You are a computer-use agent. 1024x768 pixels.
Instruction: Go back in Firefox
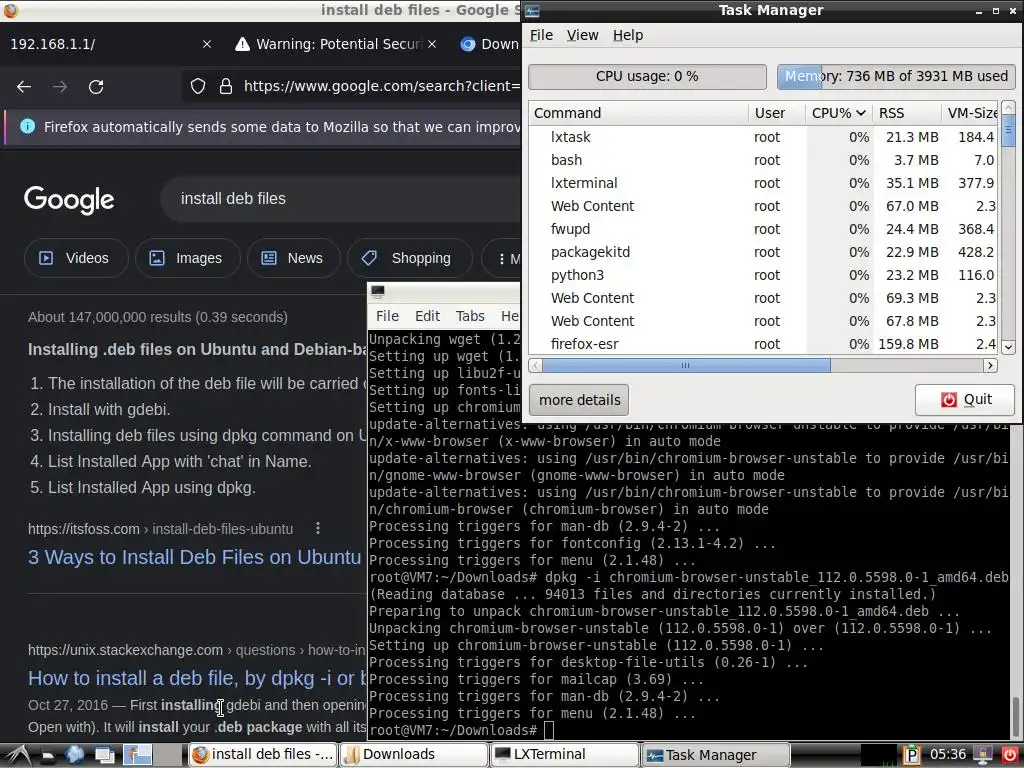click(x=24, y=86)
